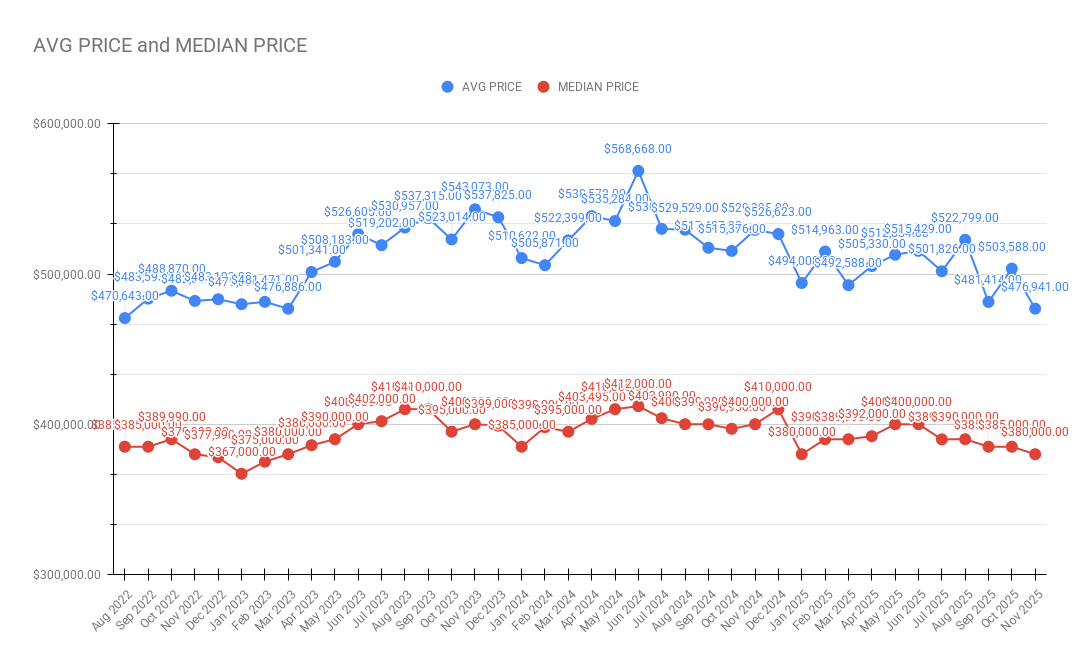This screenshot has height=663, width=1080.
Task: Click the blue AVG PRICE legend marker
Action: 447,87
